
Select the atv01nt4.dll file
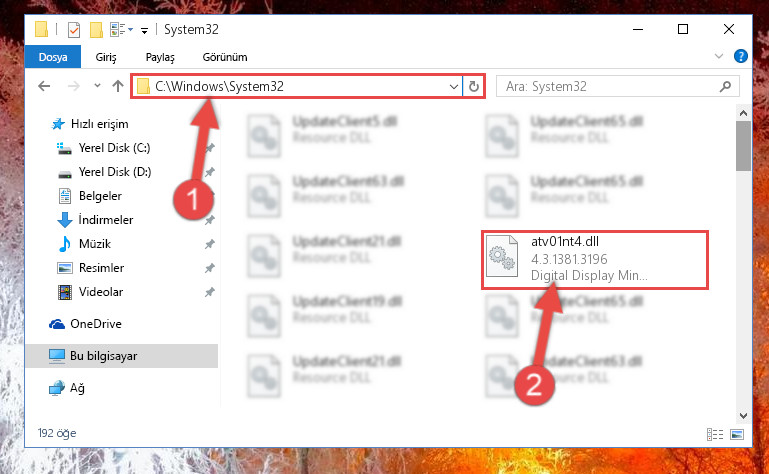594,259
